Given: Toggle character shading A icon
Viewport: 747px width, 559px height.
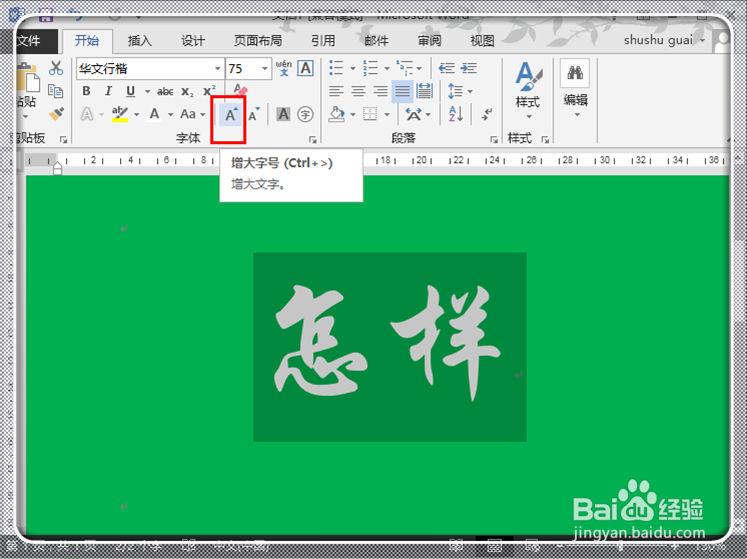Looking at the screenshot, I should (x=283, y=114).
